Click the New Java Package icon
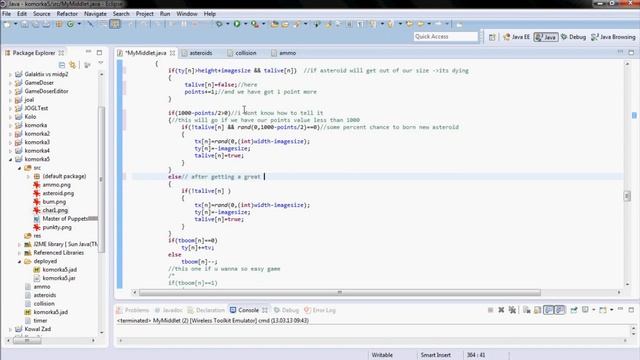 click(59, 24)
